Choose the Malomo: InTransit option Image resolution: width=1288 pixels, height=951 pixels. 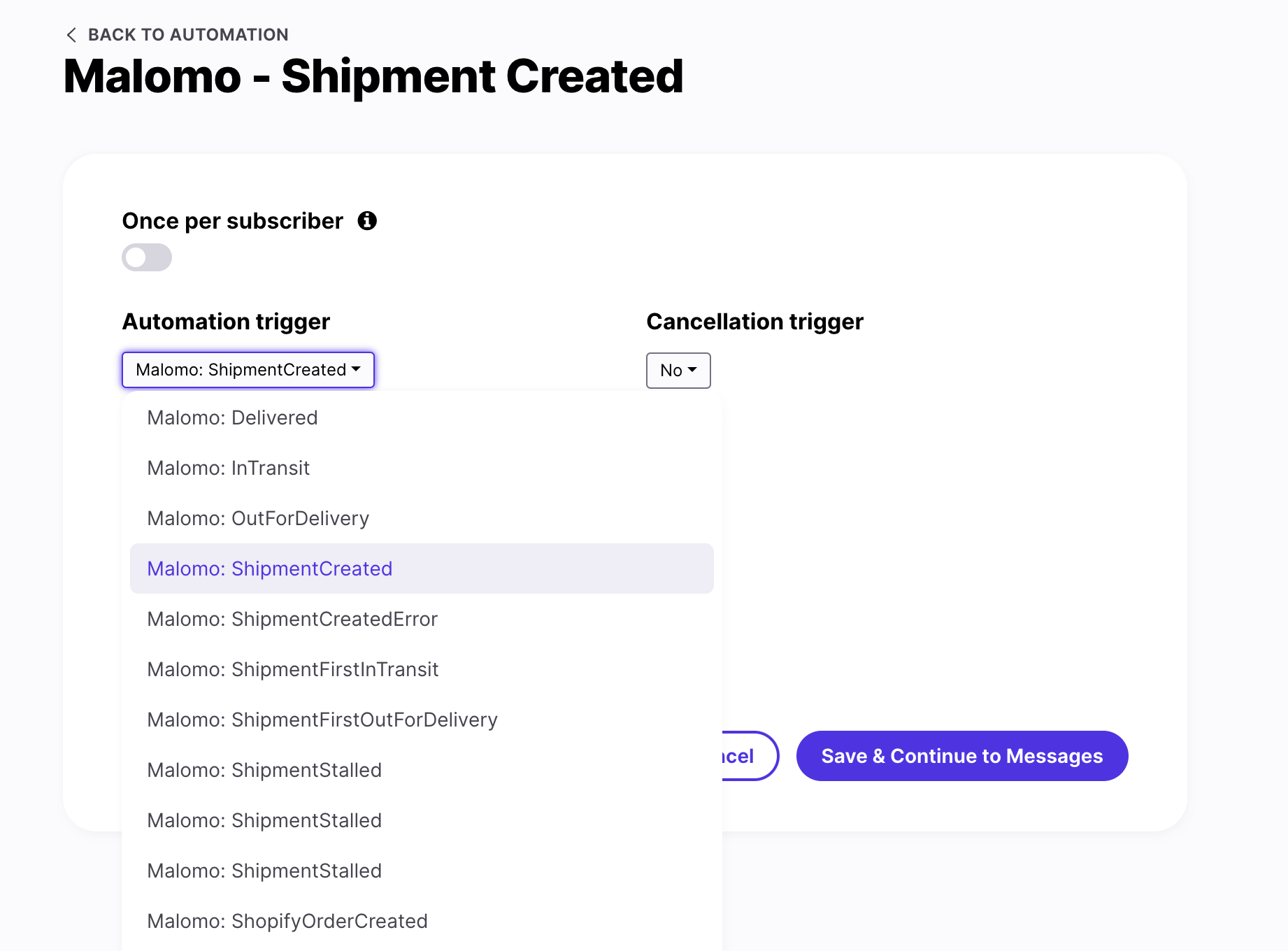228,469
